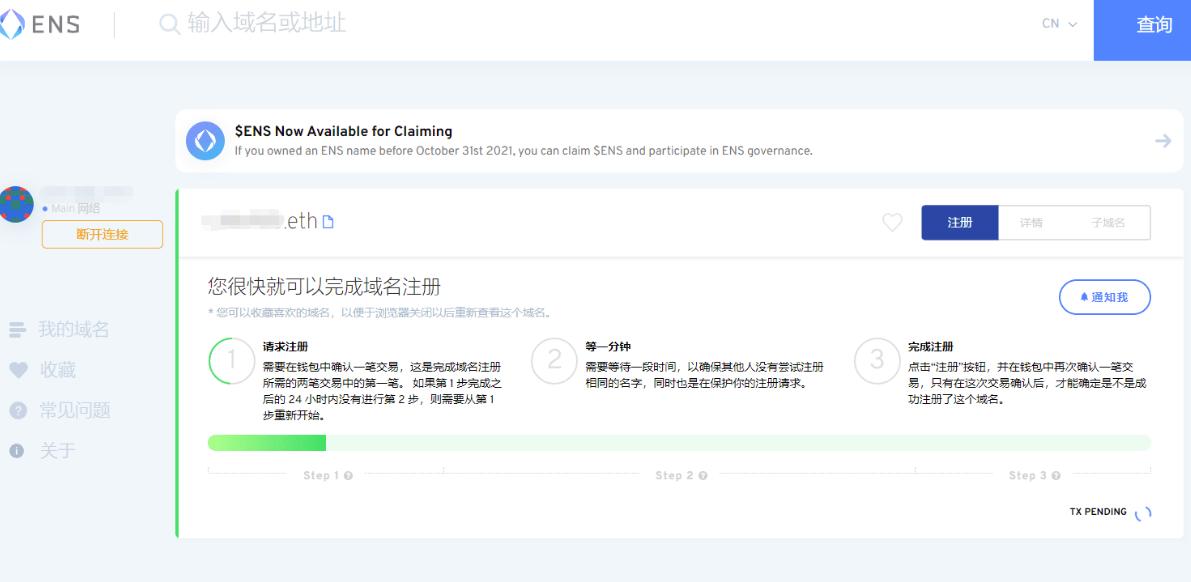Click the Step 2 help icon
1191x582 pixels.
[703, 475]
